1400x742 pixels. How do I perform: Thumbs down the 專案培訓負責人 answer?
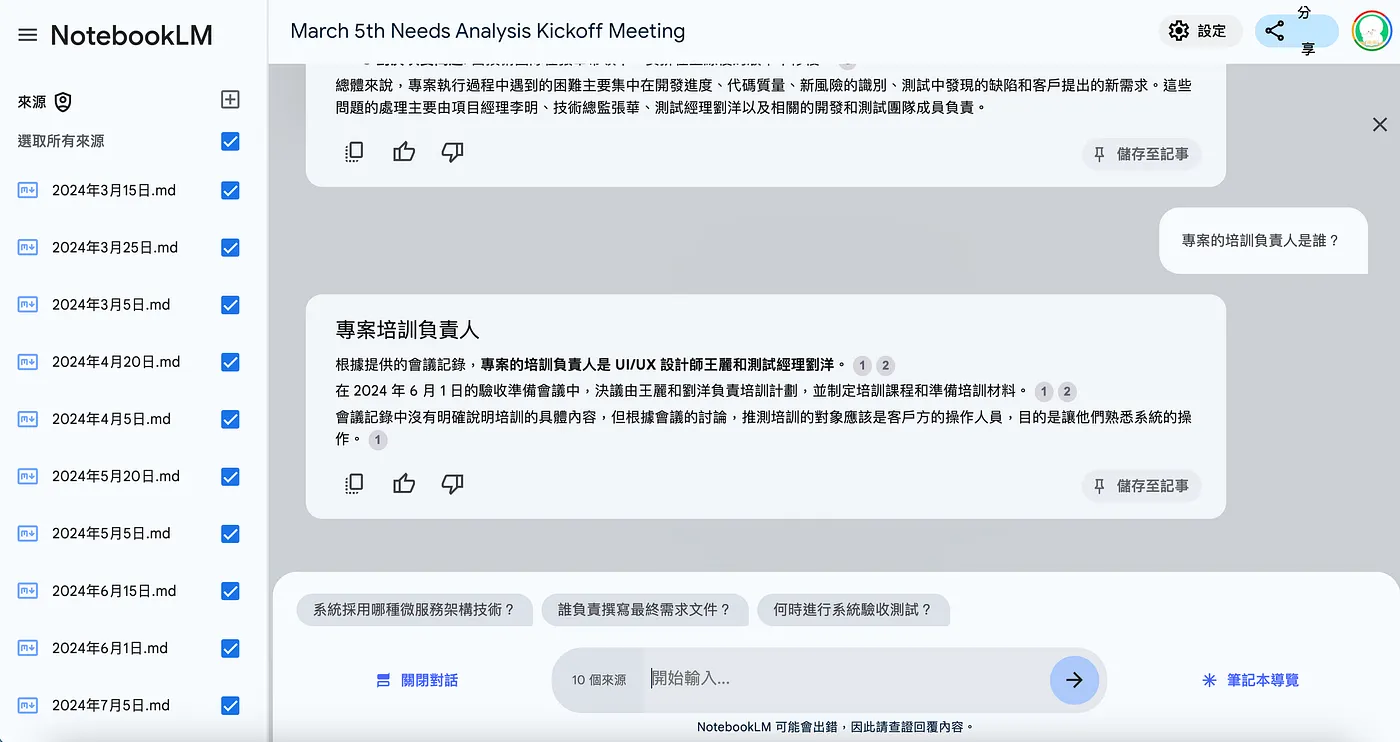453,484
